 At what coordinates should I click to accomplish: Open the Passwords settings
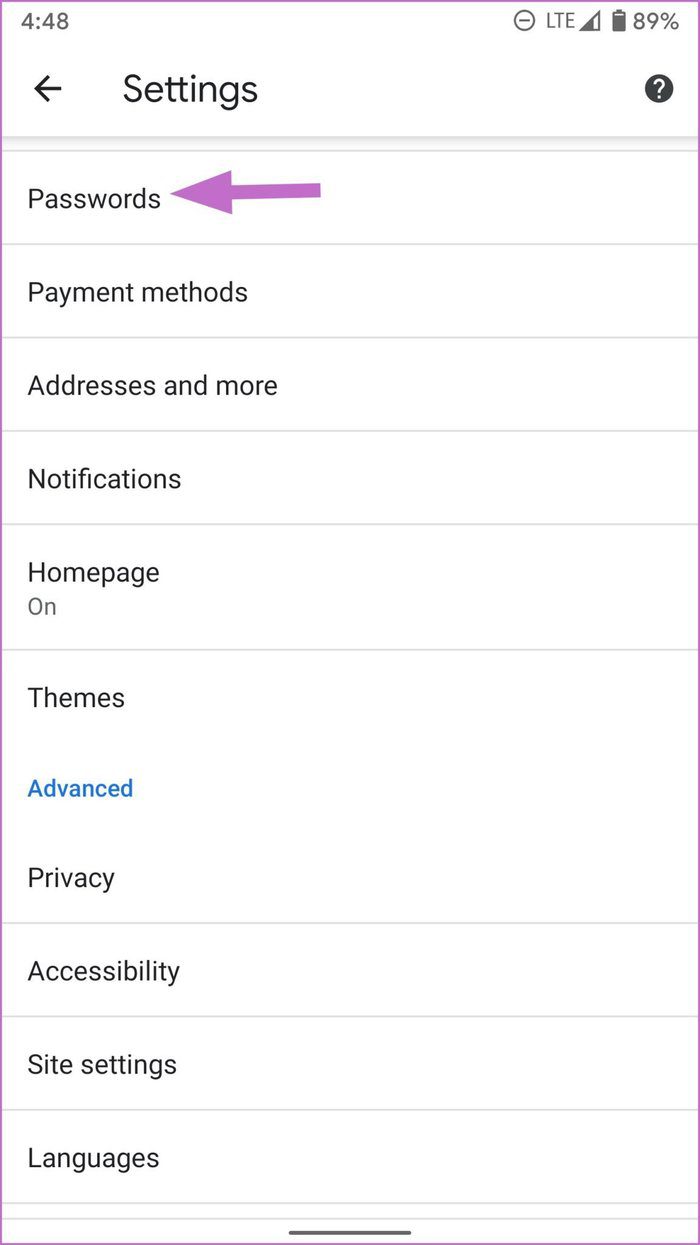(350, 198)
